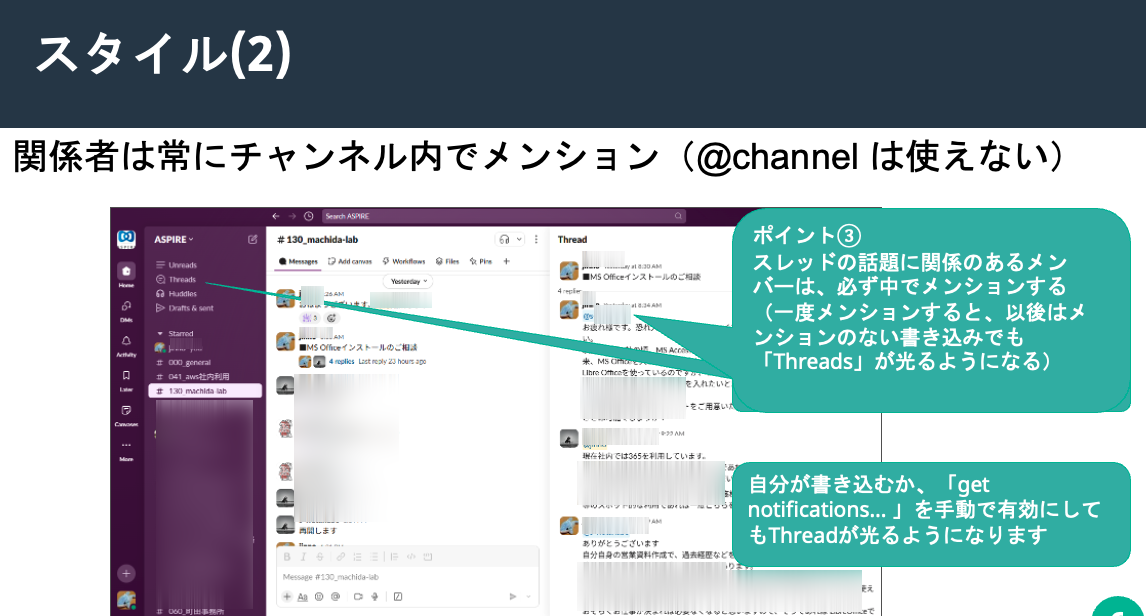1146x616 pixels.
Task: Go to Home in Slack rail
Action: [126, 275]
